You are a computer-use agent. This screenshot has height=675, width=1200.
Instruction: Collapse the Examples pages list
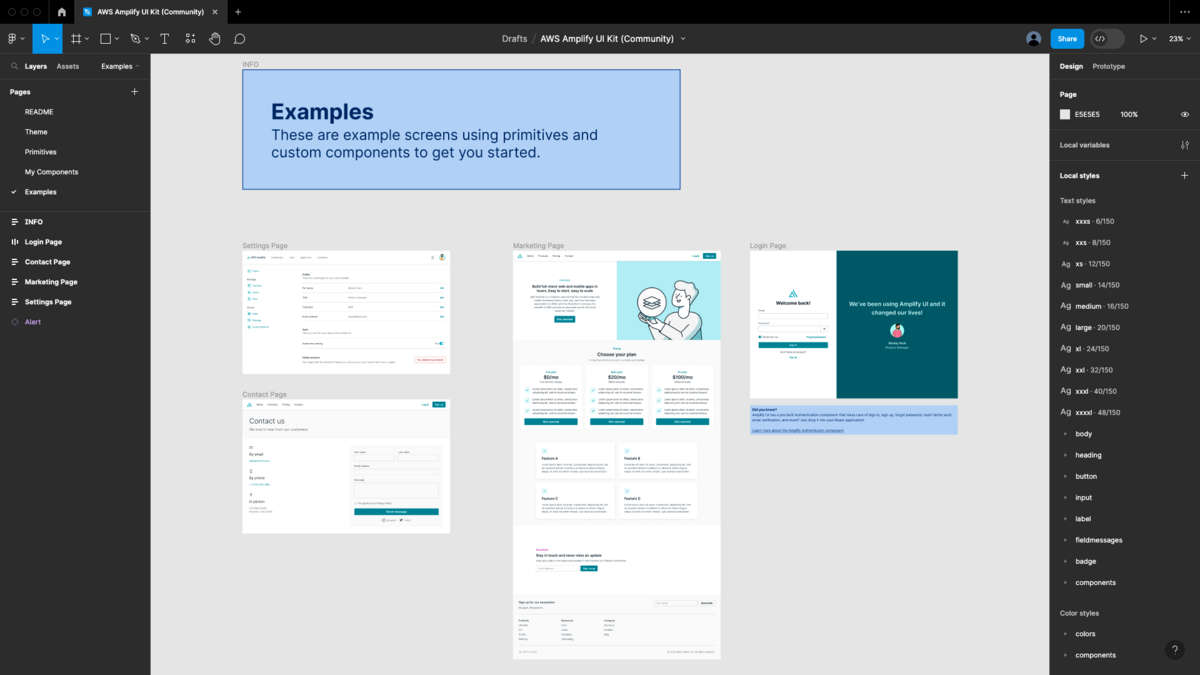(x=121, y=66)
